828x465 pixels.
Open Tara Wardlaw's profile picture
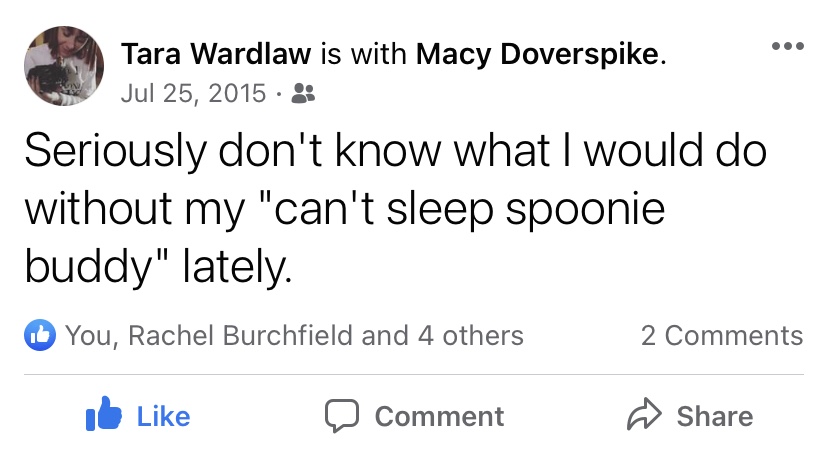click(64, 67)
